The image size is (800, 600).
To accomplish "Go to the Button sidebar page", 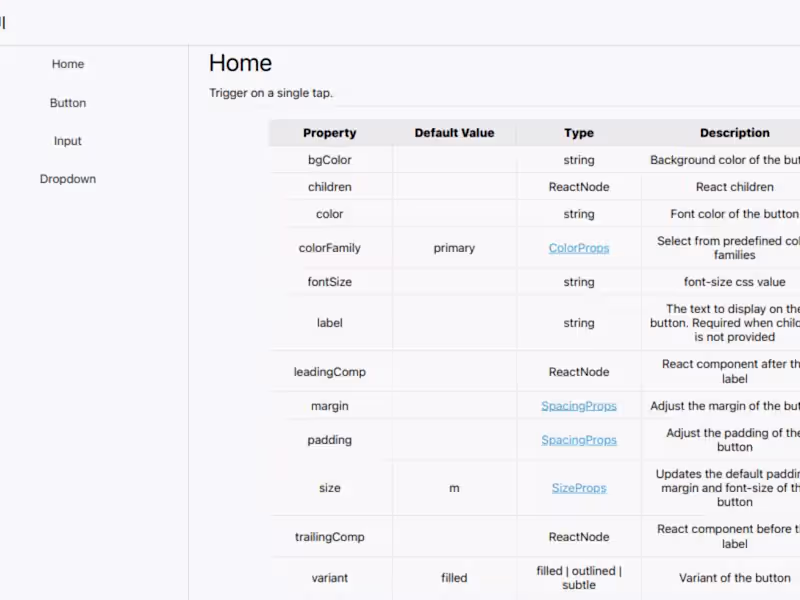I will (68, 103).
